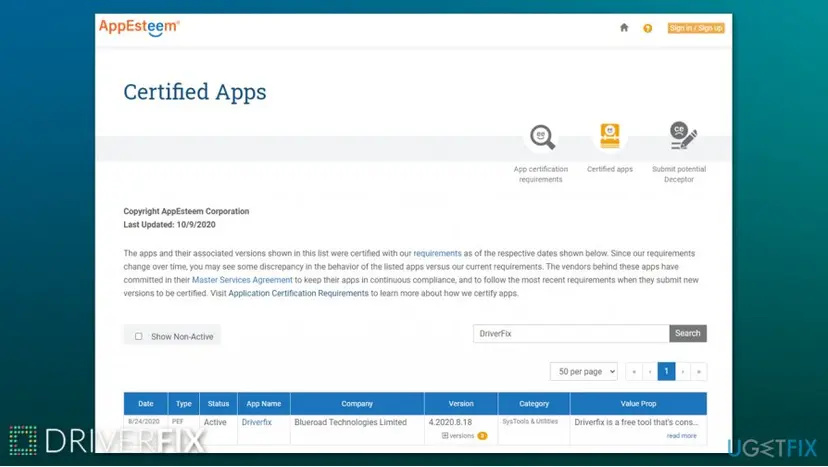Screen dimensions: 828x467
Task: Open App certification requirements magnifier icon
Action: tap(542, 137)
